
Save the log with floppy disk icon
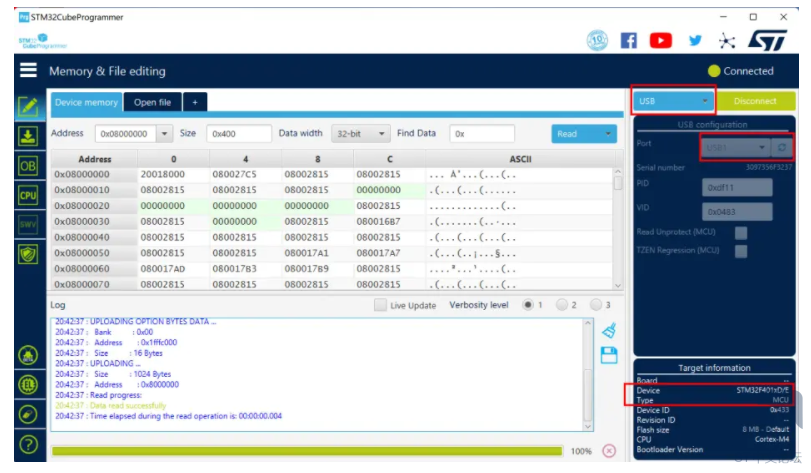609,355
